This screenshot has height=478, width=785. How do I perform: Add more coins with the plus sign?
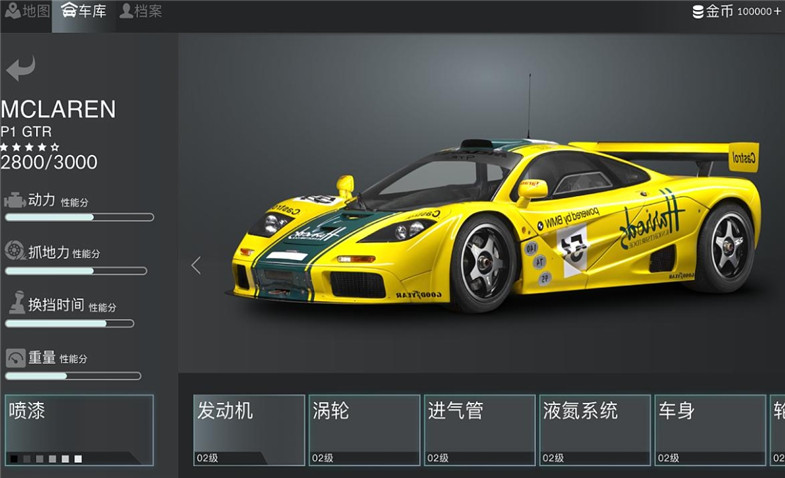click(777, 12)
